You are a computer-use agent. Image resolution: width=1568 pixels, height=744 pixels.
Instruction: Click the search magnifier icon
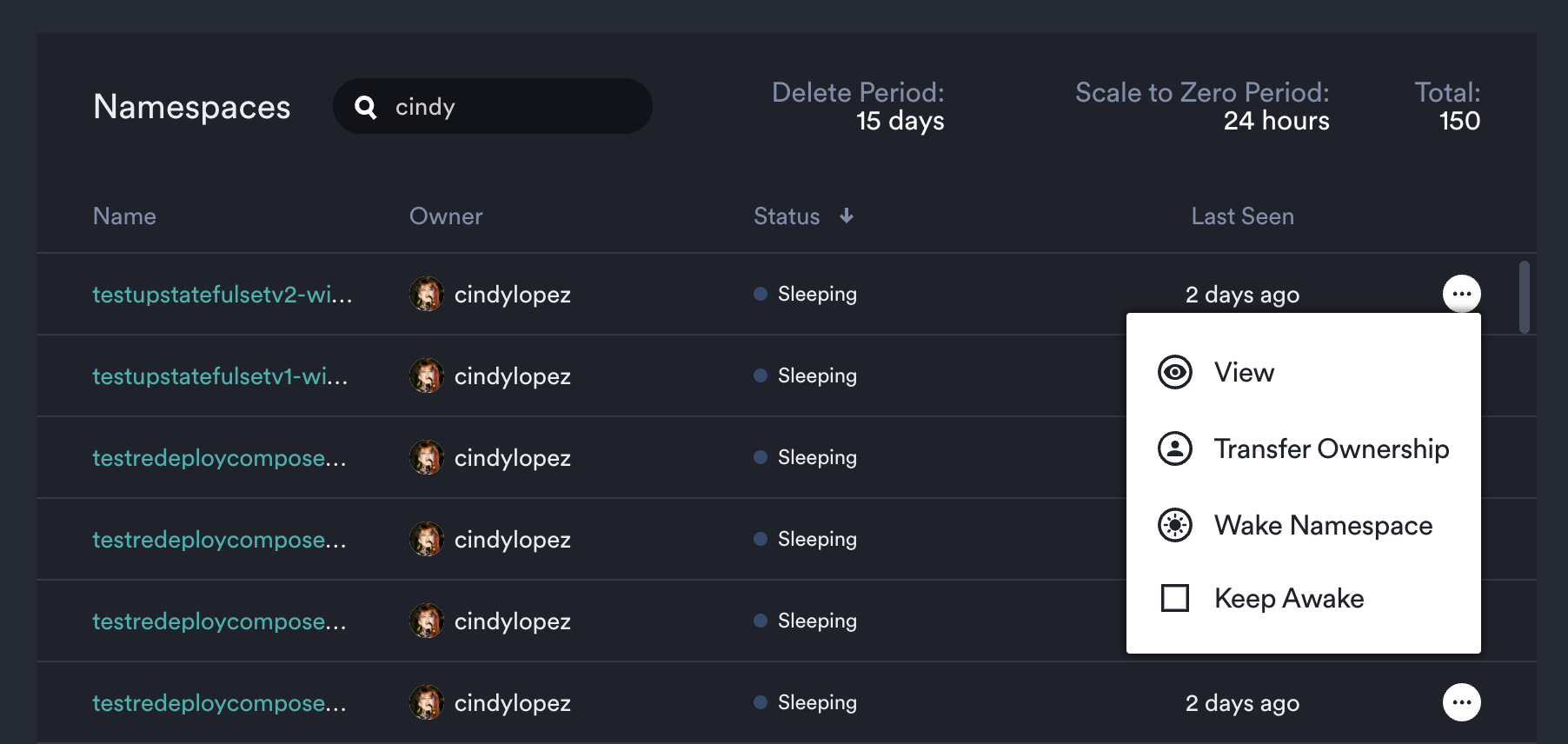[366, 107]
